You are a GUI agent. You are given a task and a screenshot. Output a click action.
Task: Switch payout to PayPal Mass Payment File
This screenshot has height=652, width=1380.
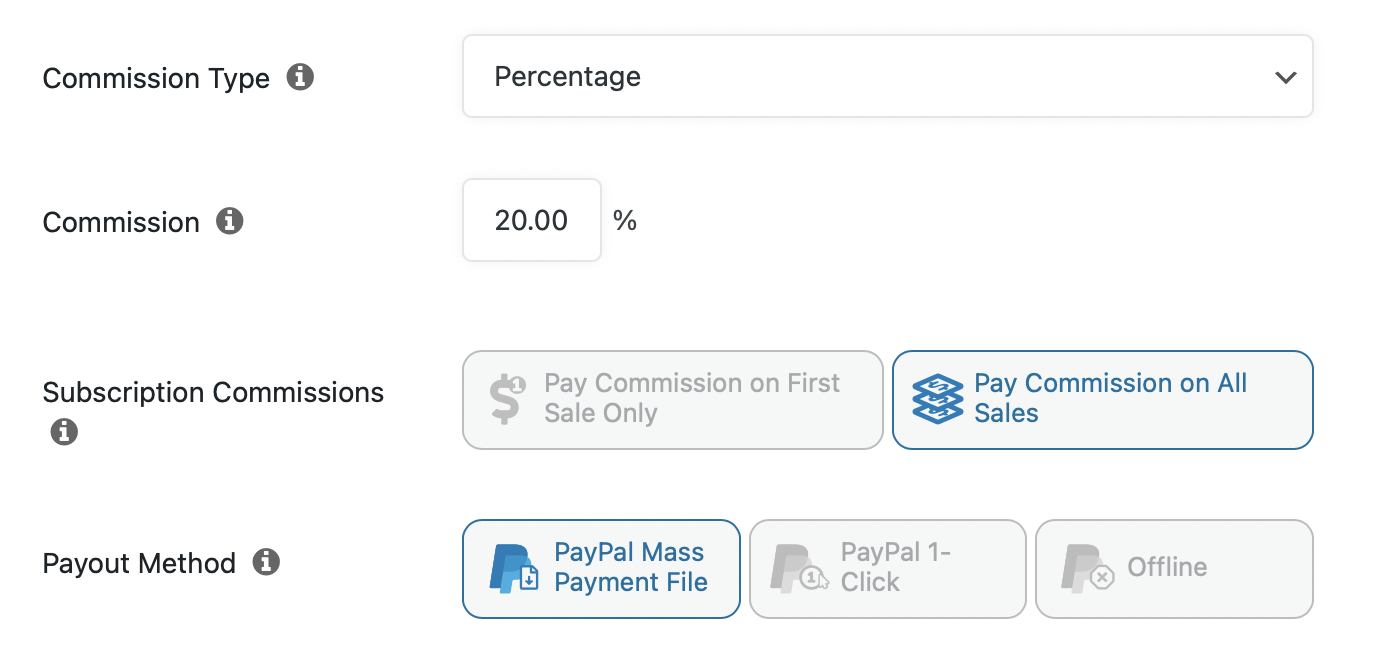point(600,568)
